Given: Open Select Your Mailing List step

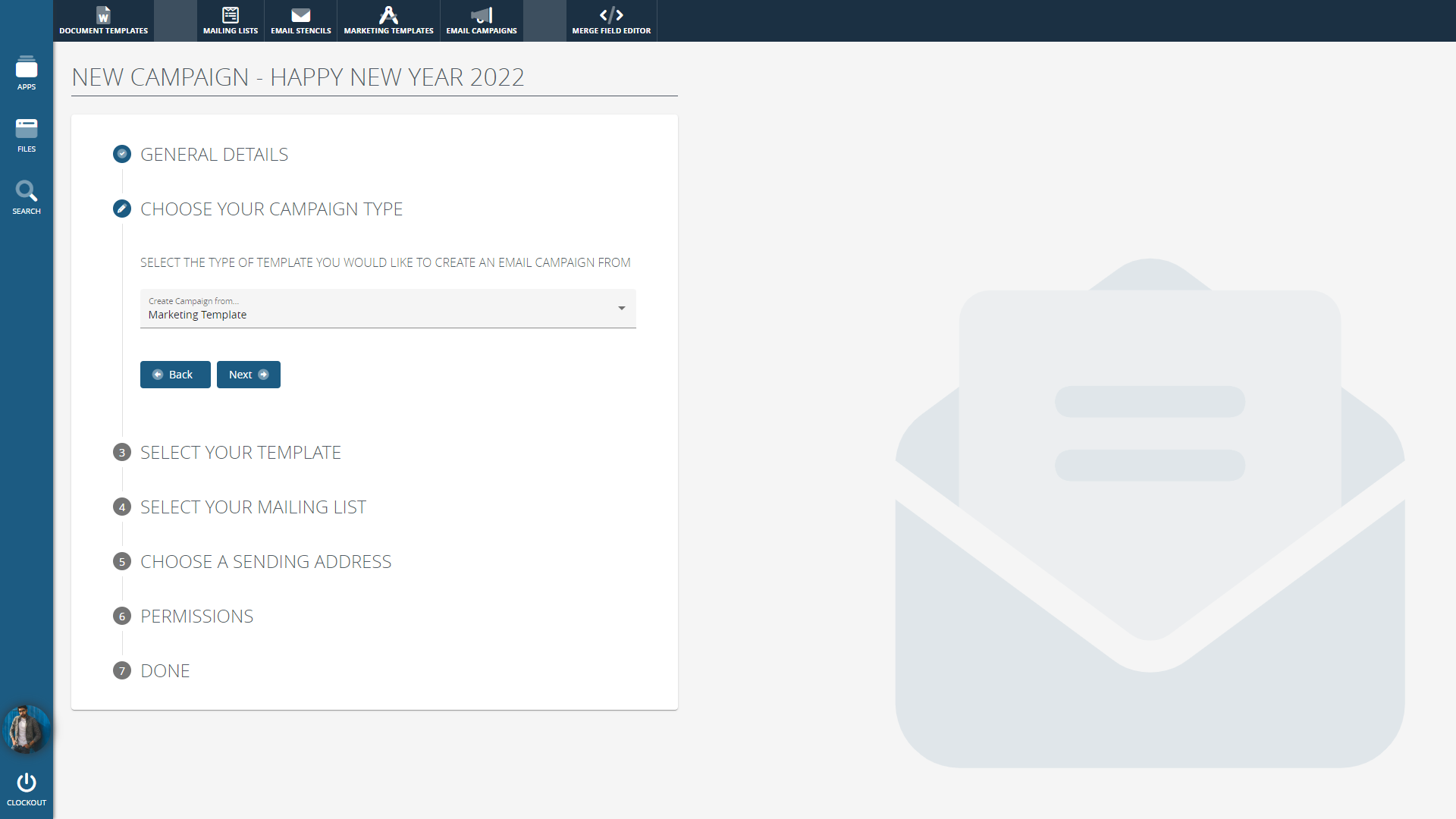Looking at the screenshot, I should click(253, 507).
